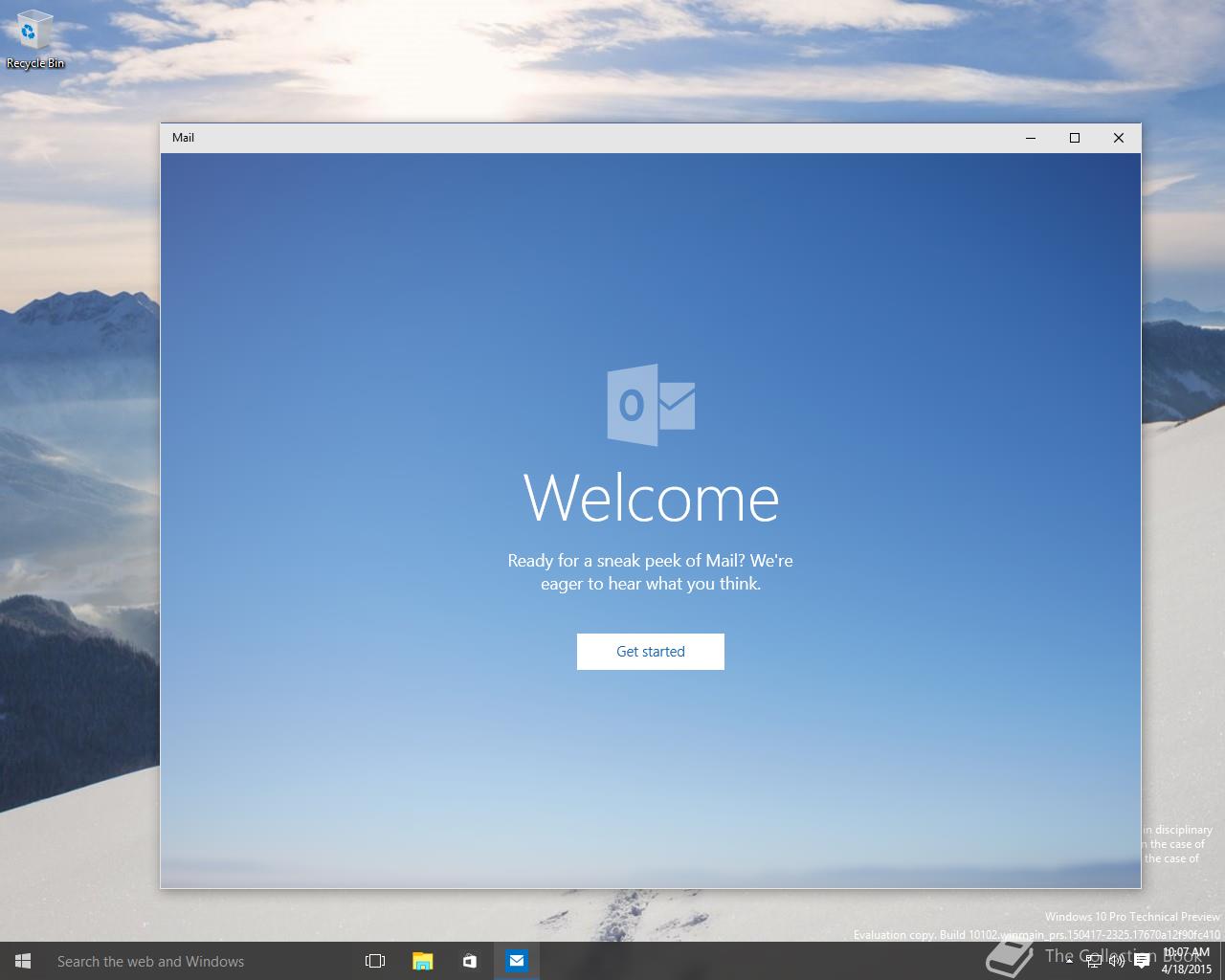Open the Action Center notifications icon

(1142, 961)
